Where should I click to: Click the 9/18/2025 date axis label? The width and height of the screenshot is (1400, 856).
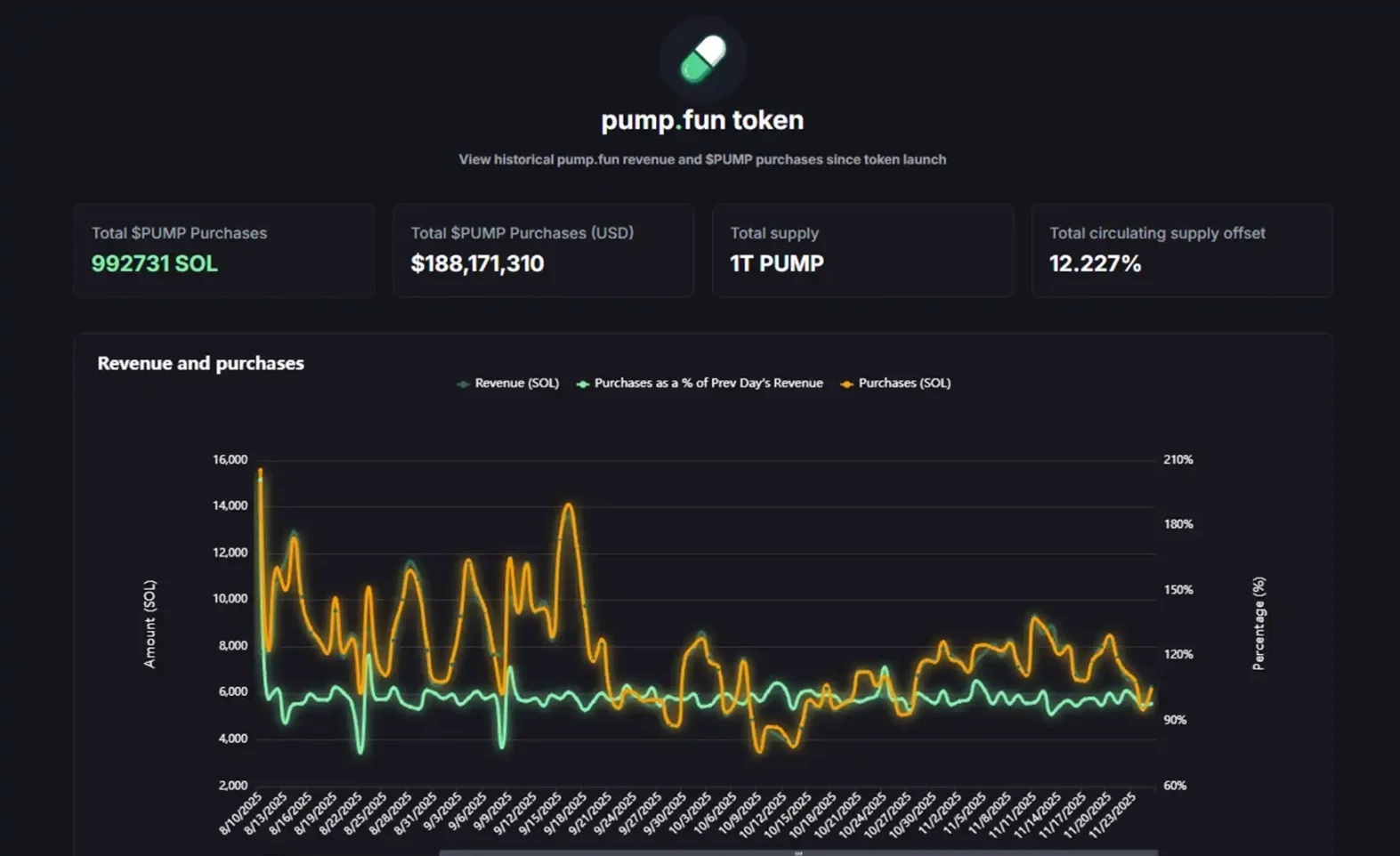(x=565, y=812)
